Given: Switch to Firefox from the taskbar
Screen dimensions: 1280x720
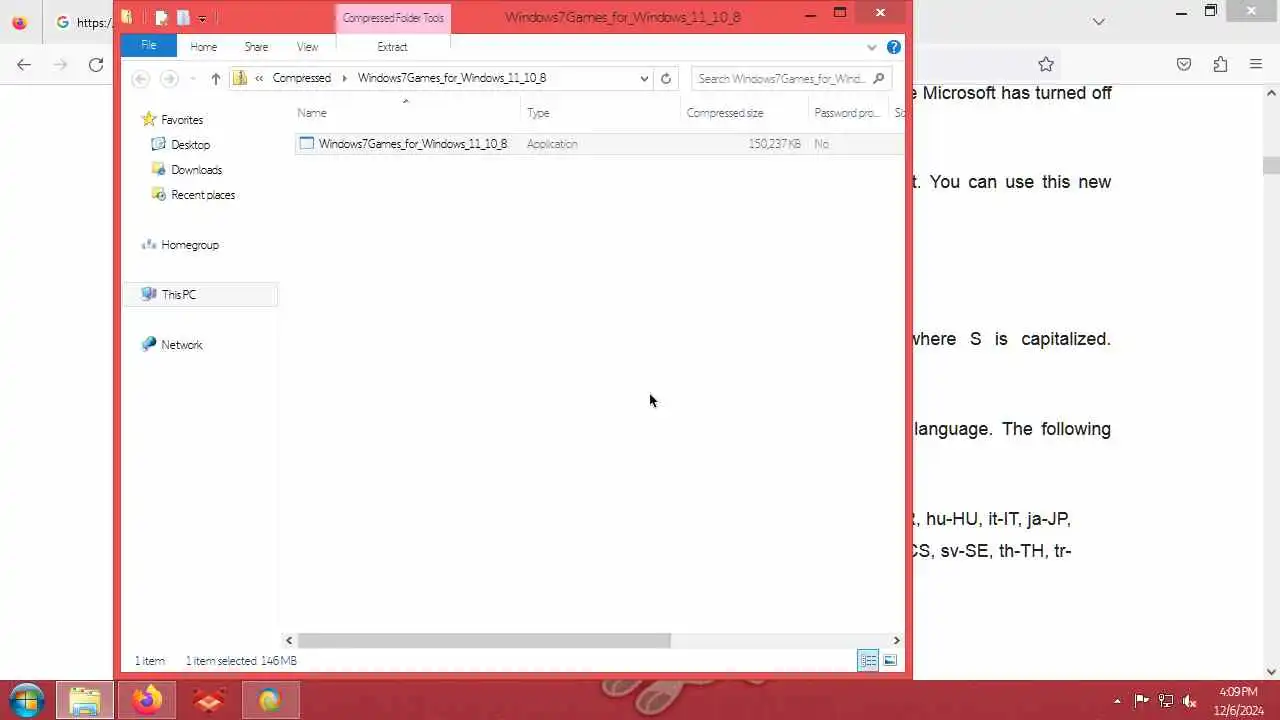Looking at the screenshot, I should [147, 700].
